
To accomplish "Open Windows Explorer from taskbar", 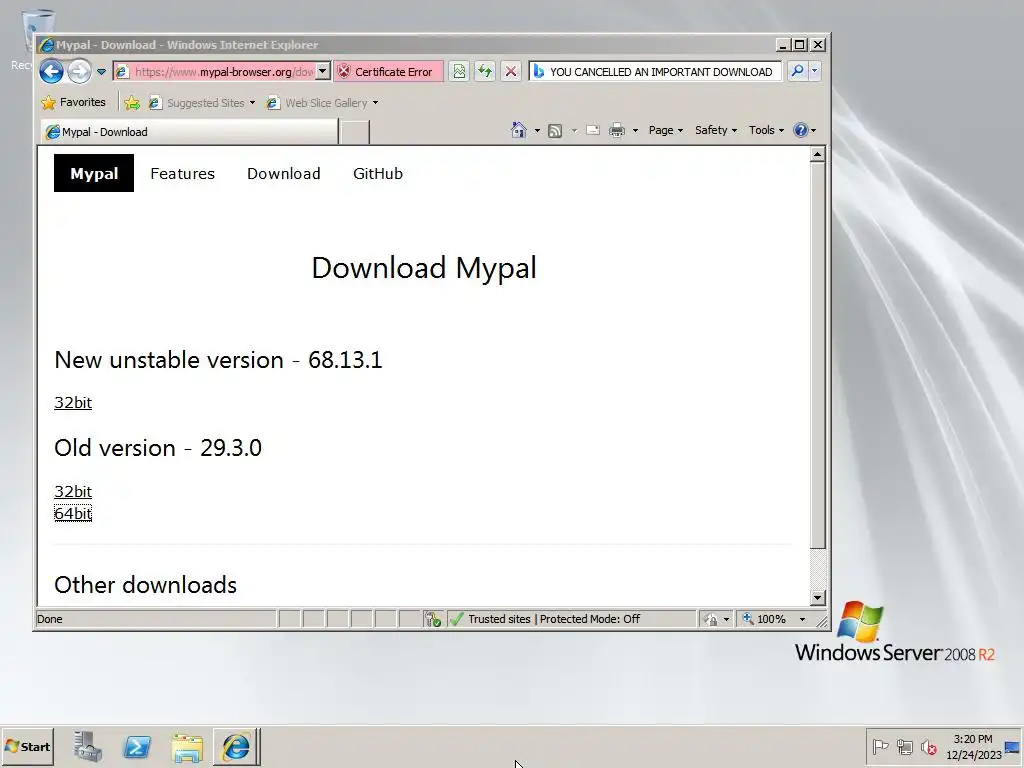I will point(187,746).
